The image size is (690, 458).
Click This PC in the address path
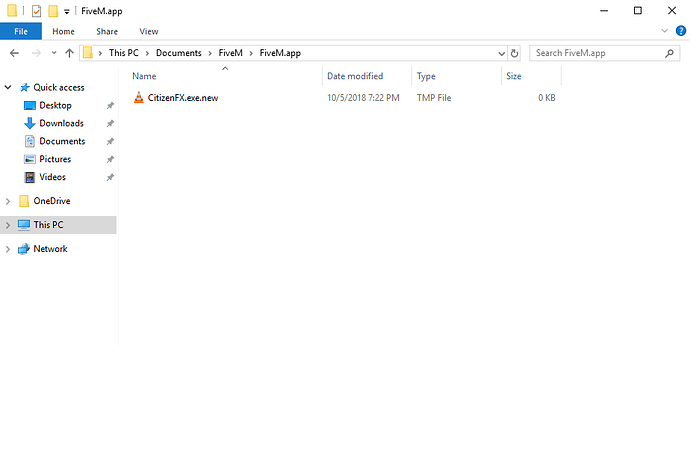124,53
